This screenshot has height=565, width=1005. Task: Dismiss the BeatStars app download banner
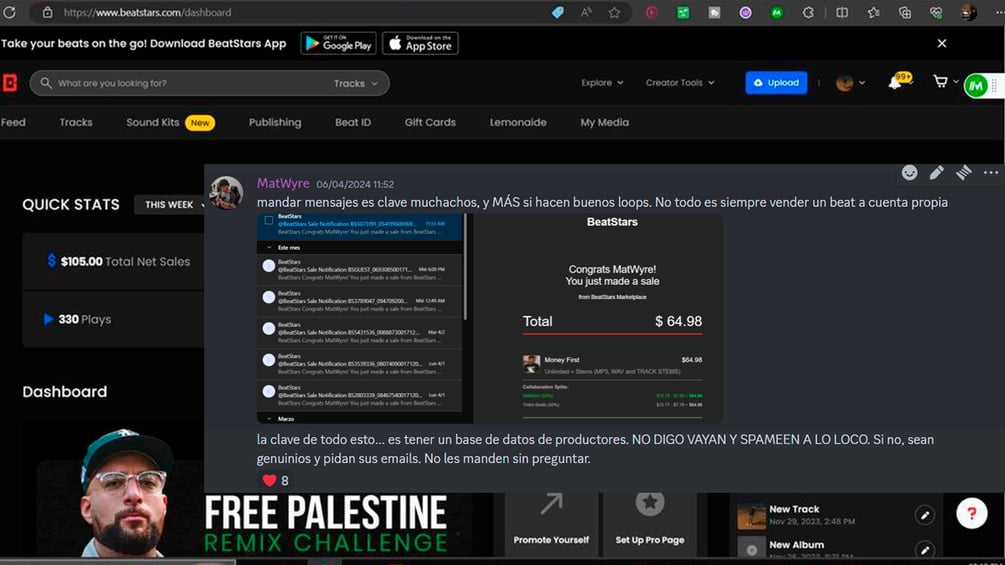coord(942,44)
